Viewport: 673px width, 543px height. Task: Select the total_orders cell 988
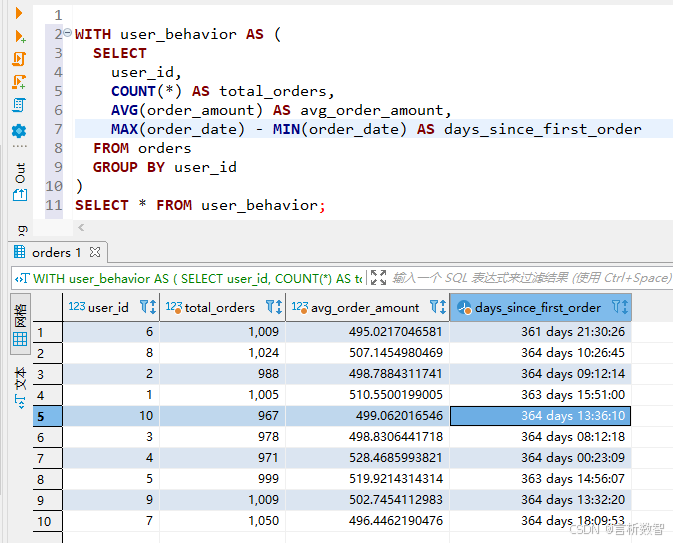tap(222, 374)
